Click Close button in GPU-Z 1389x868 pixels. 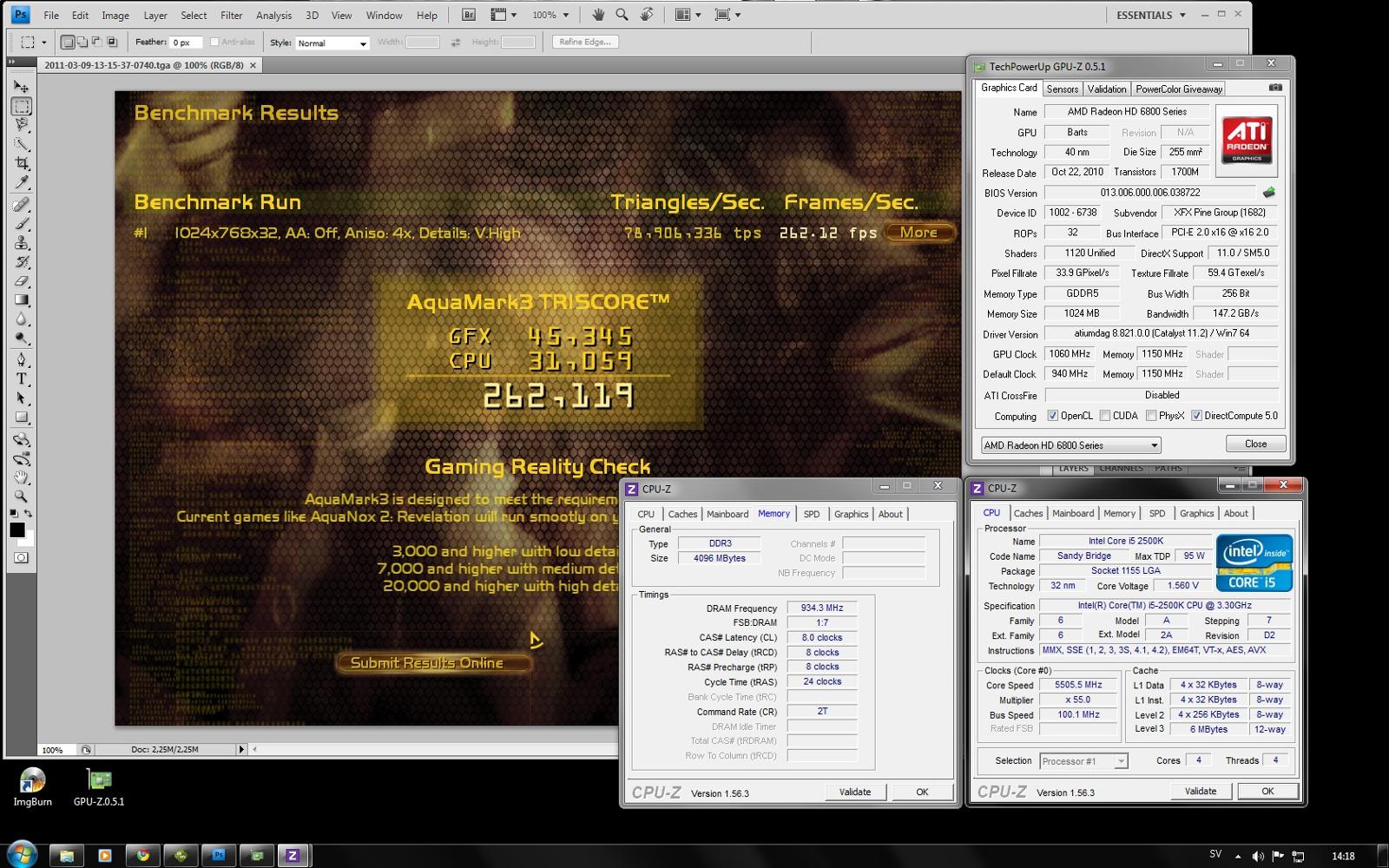1255,444
